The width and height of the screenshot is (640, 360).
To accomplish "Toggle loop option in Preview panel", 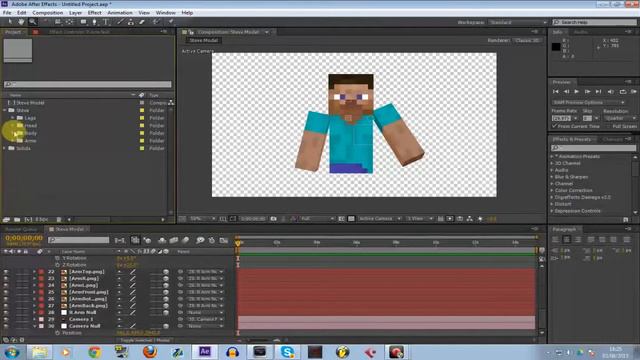I will click(622, 92).
